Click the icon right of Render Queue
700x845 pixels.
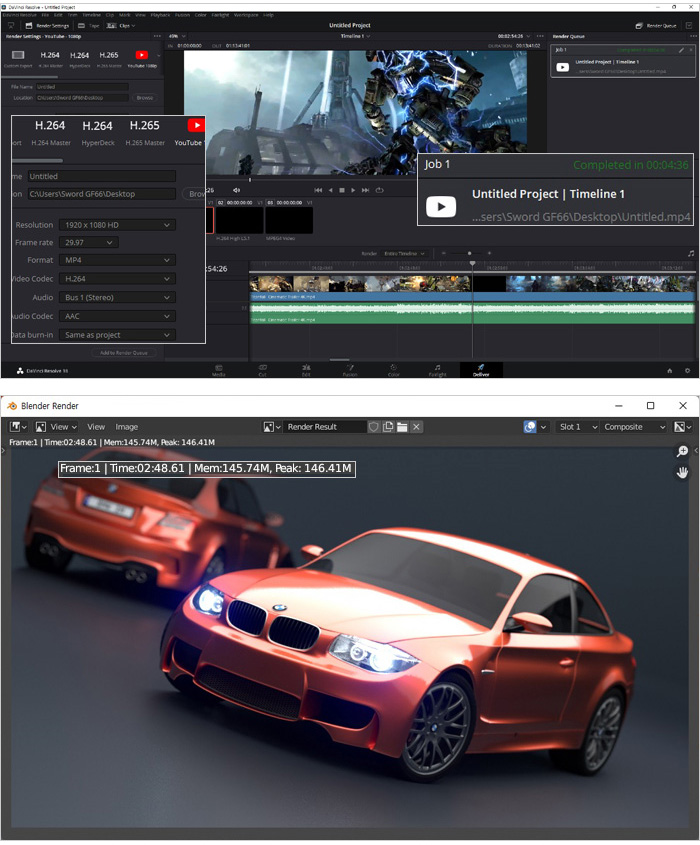689,25
